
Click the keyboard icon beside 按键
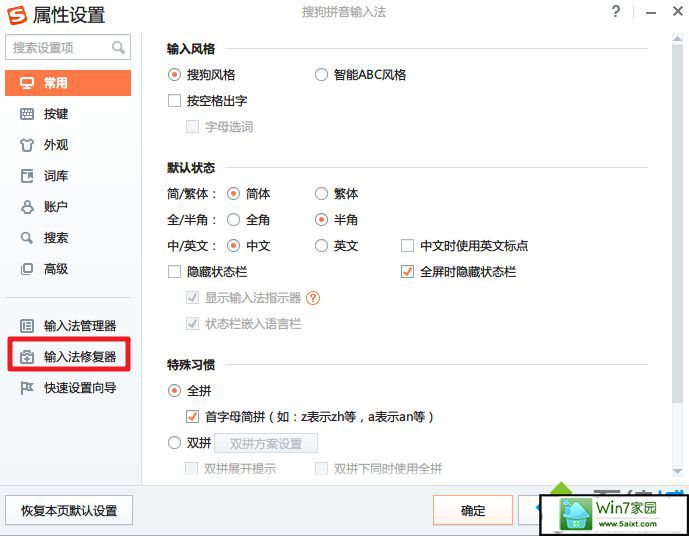[27, 114]
